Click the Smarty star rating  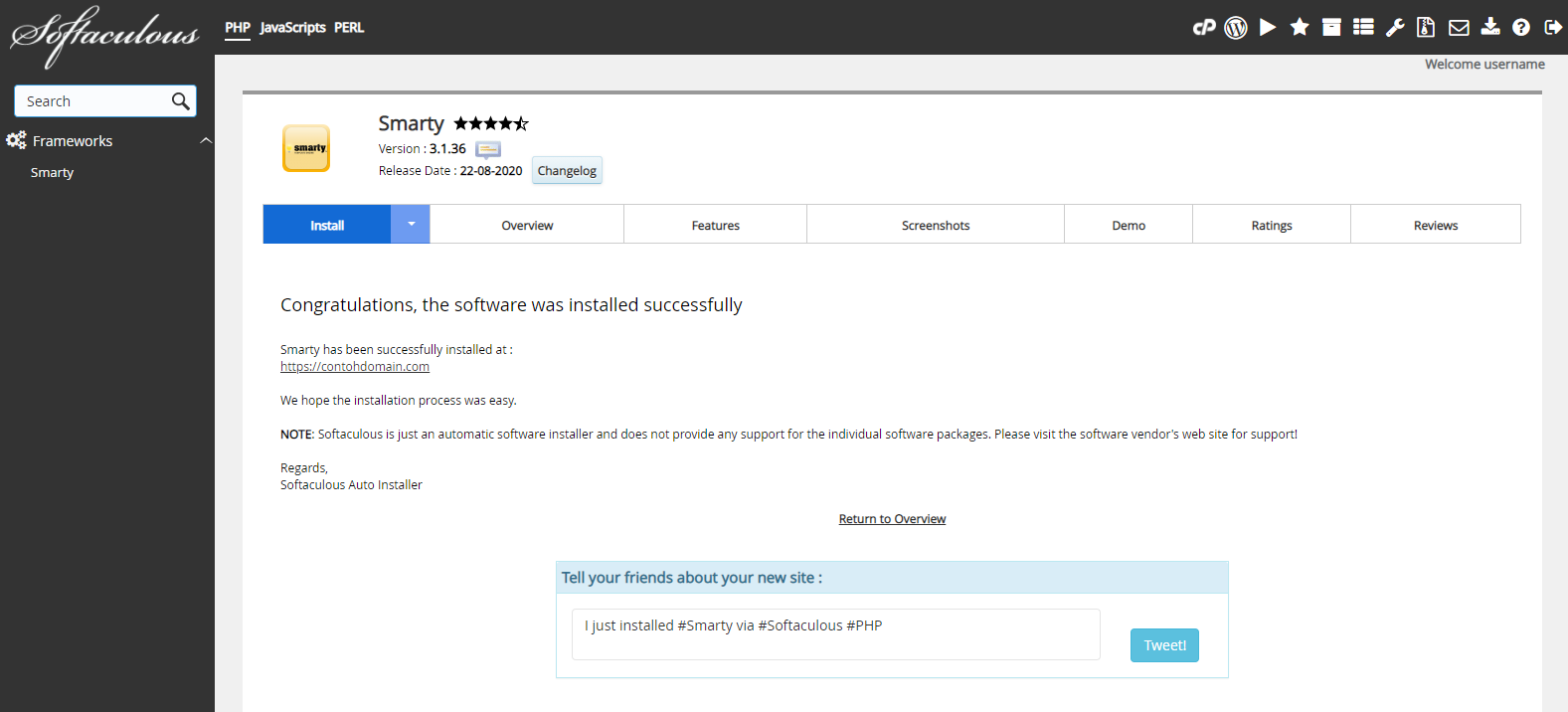point(491,123)
